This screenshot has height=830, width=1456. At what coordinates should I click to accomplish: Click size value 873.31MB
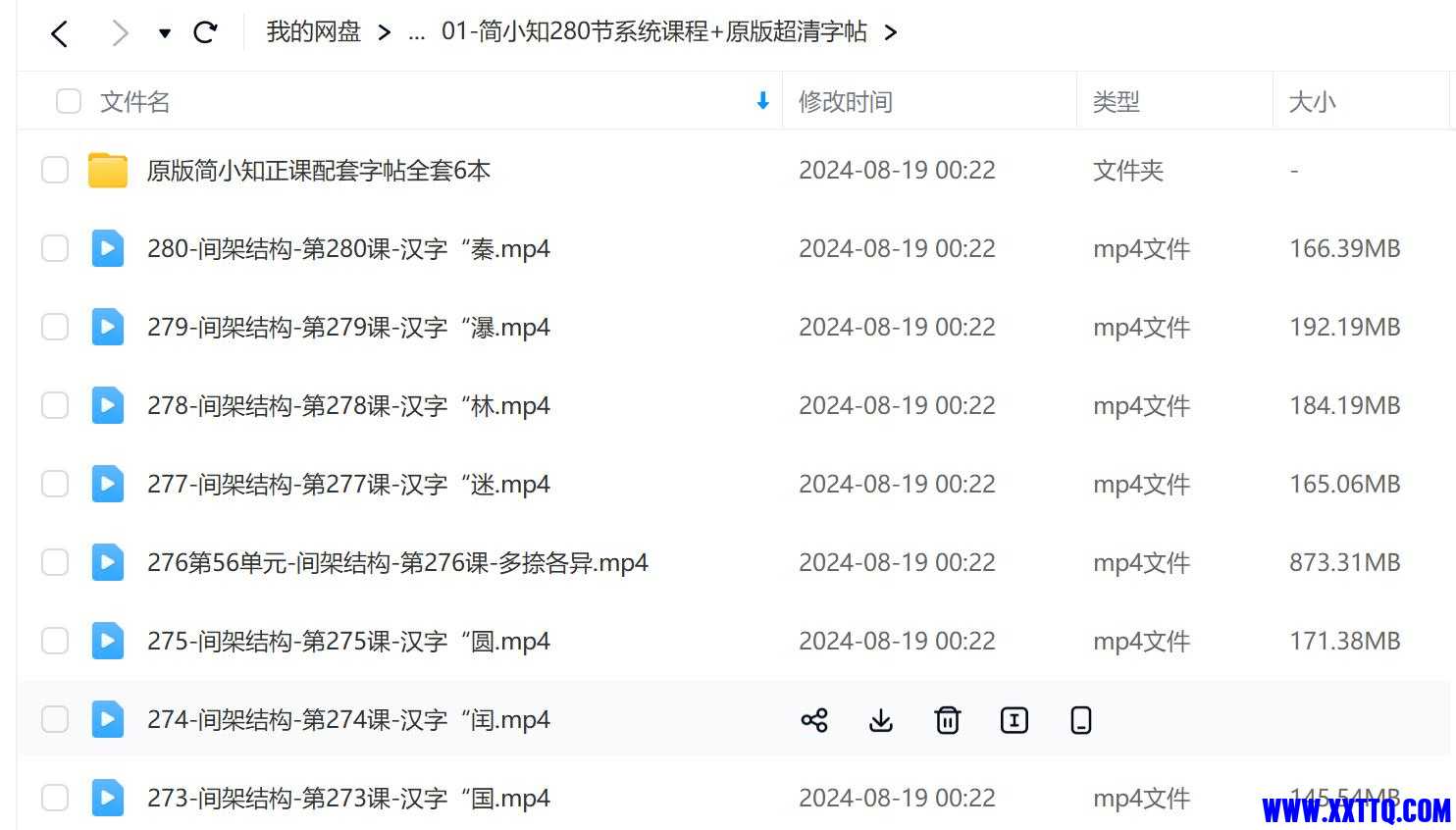point(1345,563)
